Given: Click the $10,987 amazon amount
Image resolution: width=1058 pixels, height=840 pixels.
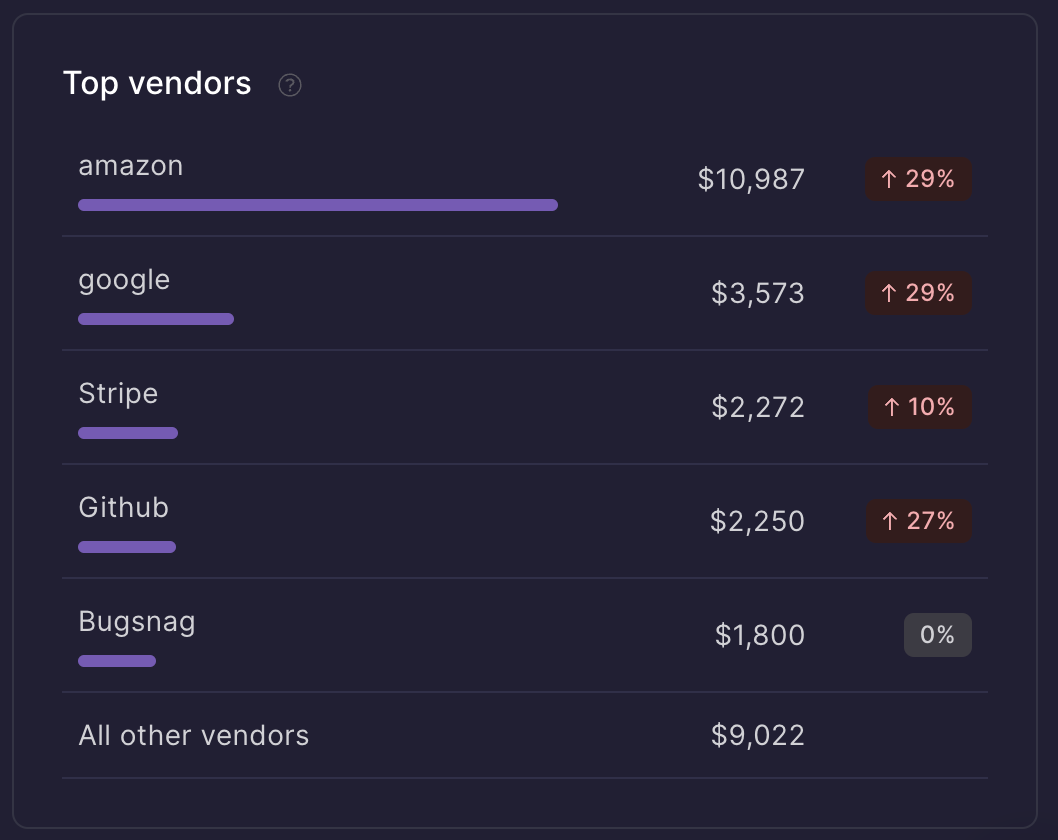Looking at the screenshot, I should click(x=751, y=180).
